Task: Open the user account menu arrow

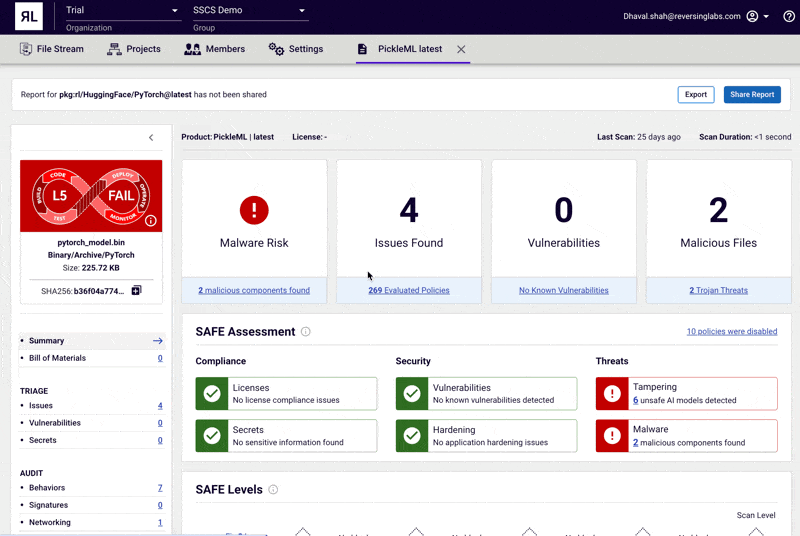Action: click(766, 16)
